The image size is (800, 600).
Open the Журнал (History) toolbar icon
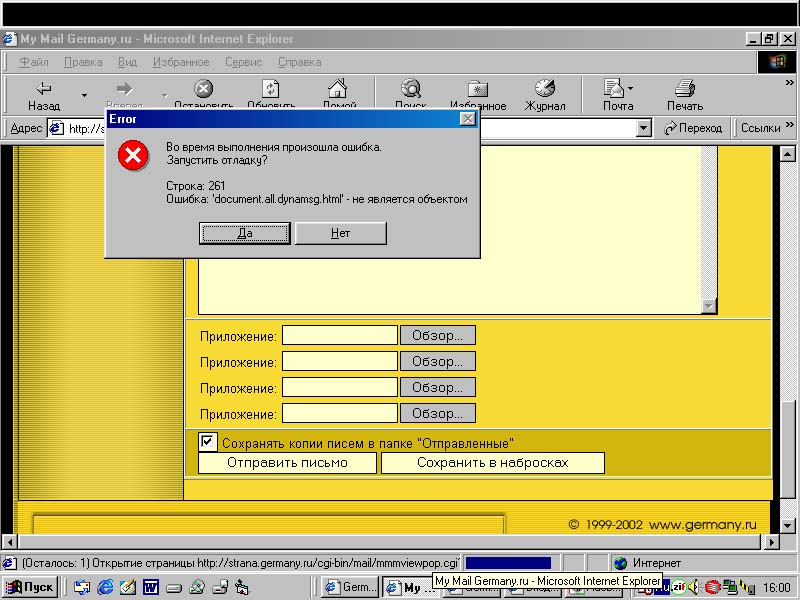[545, 89]
